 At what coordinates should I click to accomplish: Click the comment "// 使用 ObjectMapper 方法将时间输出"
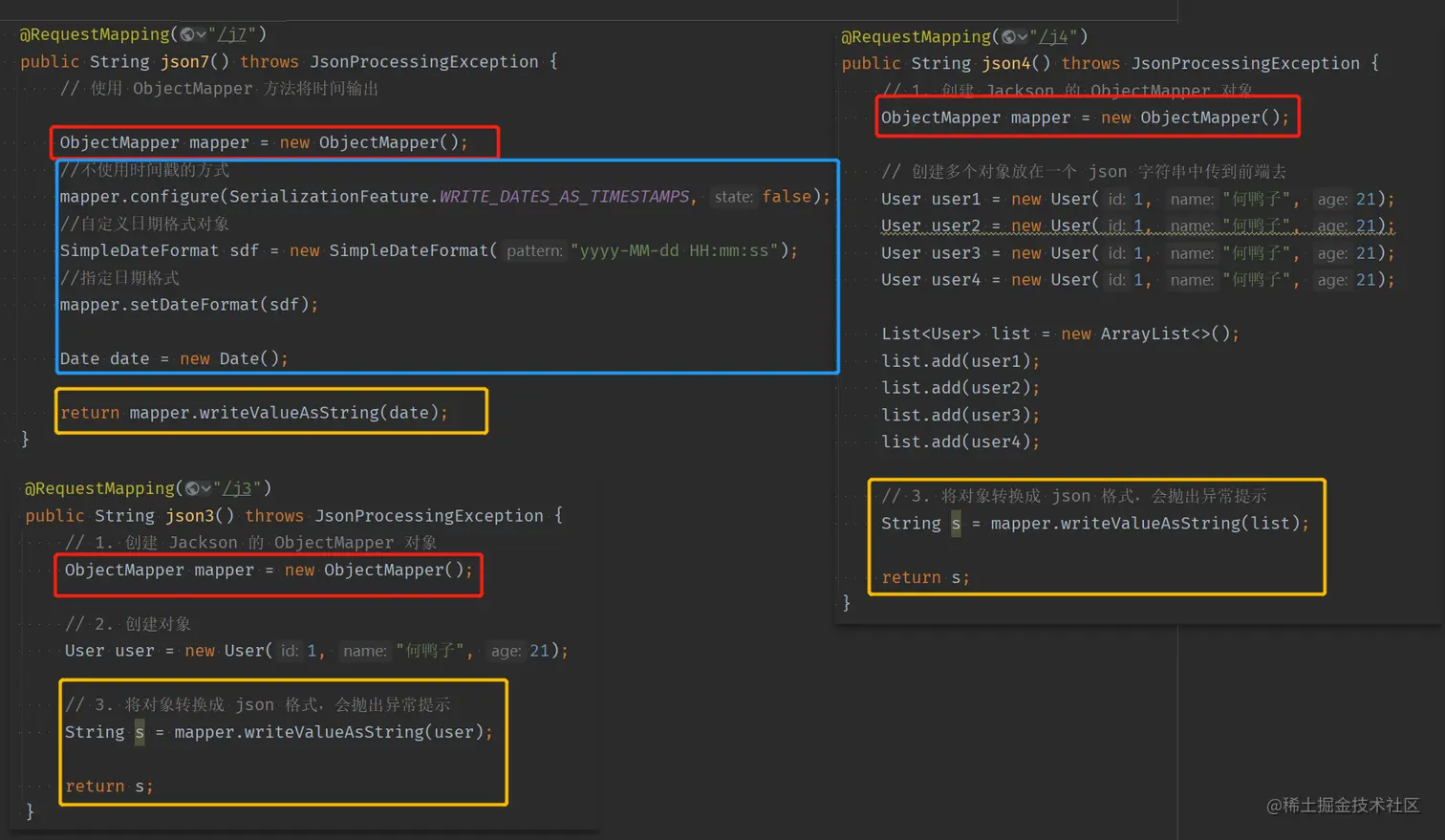pos(219,89)
